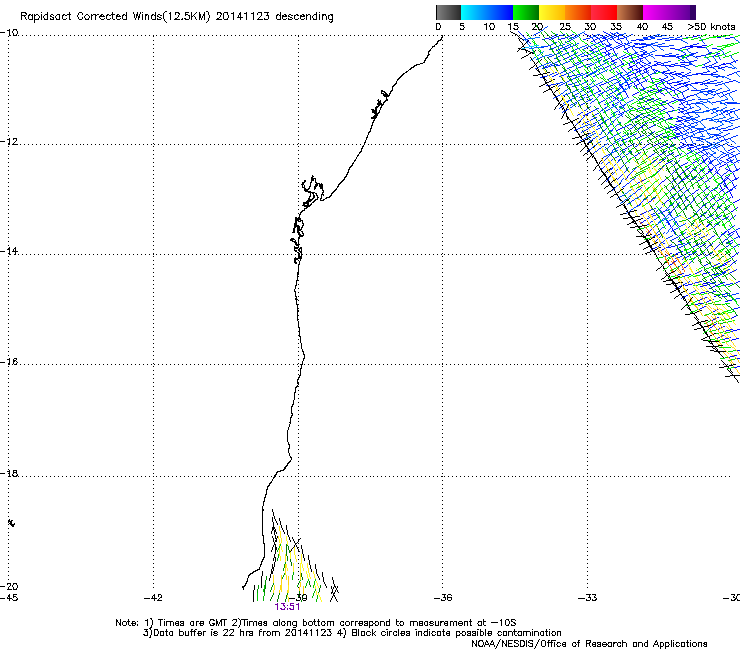Click the gray 0-5 knots color swatch

coord(448,12)
